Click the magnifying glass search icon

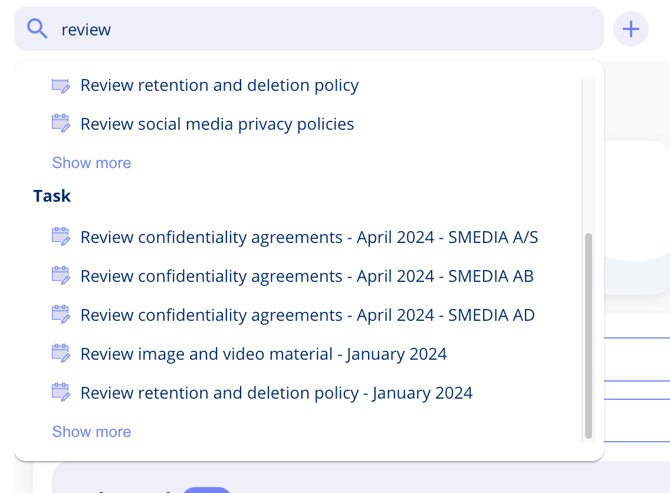(37, 29)
